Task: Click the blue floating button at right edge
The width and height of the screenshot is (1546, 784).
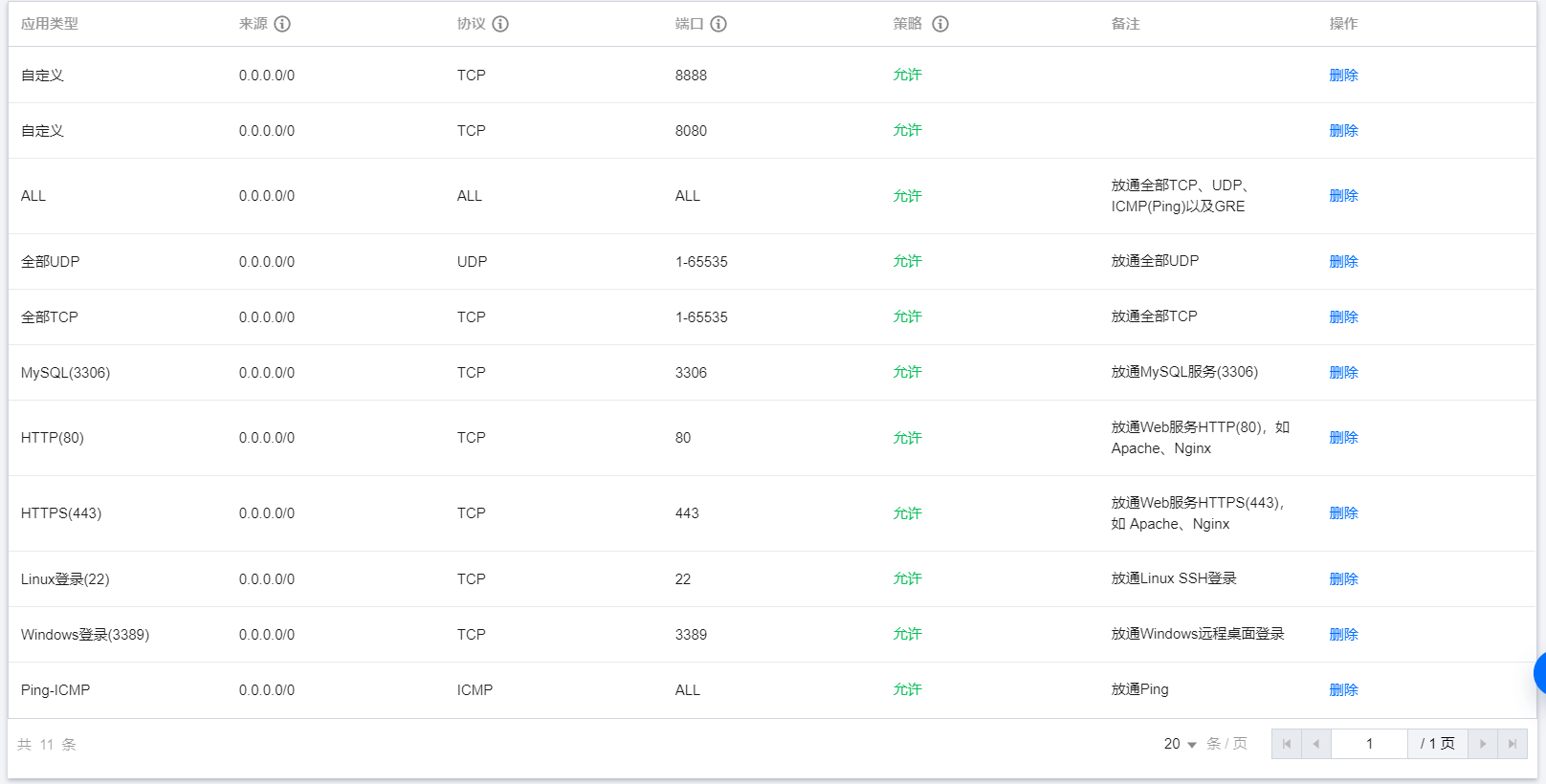Action: tap(1539, 673)
